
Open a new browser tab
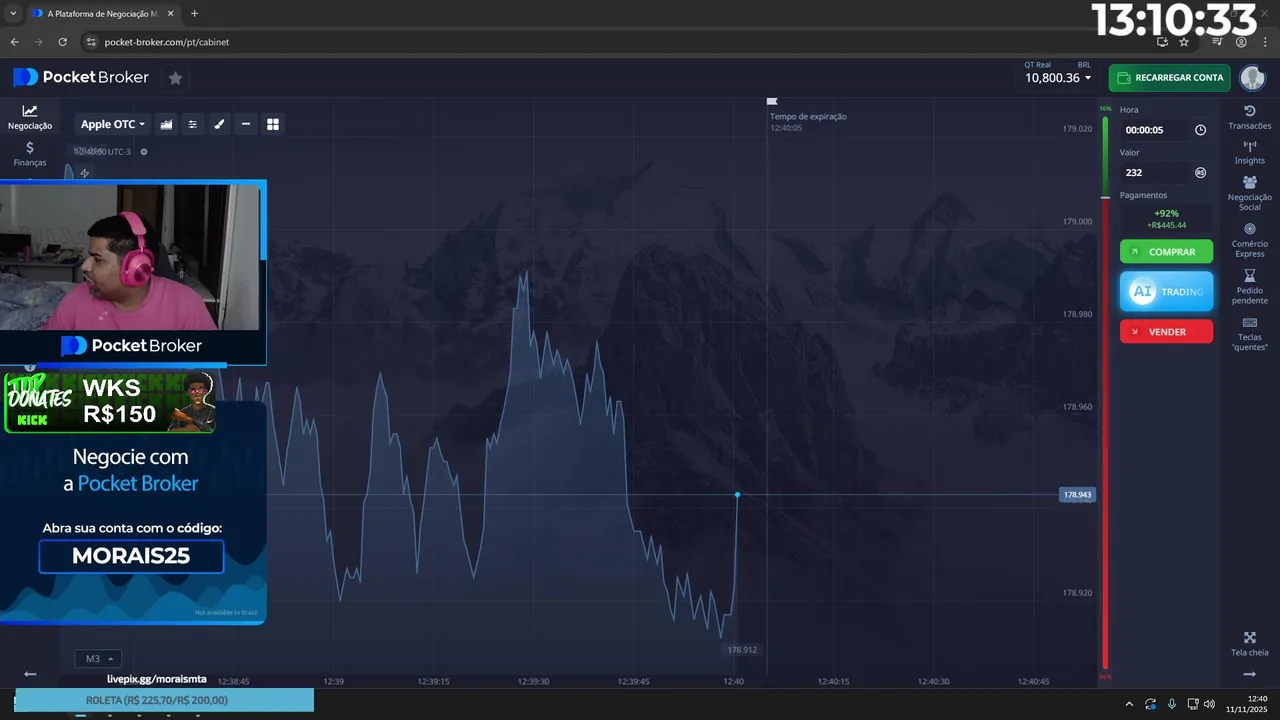point(194,14)
